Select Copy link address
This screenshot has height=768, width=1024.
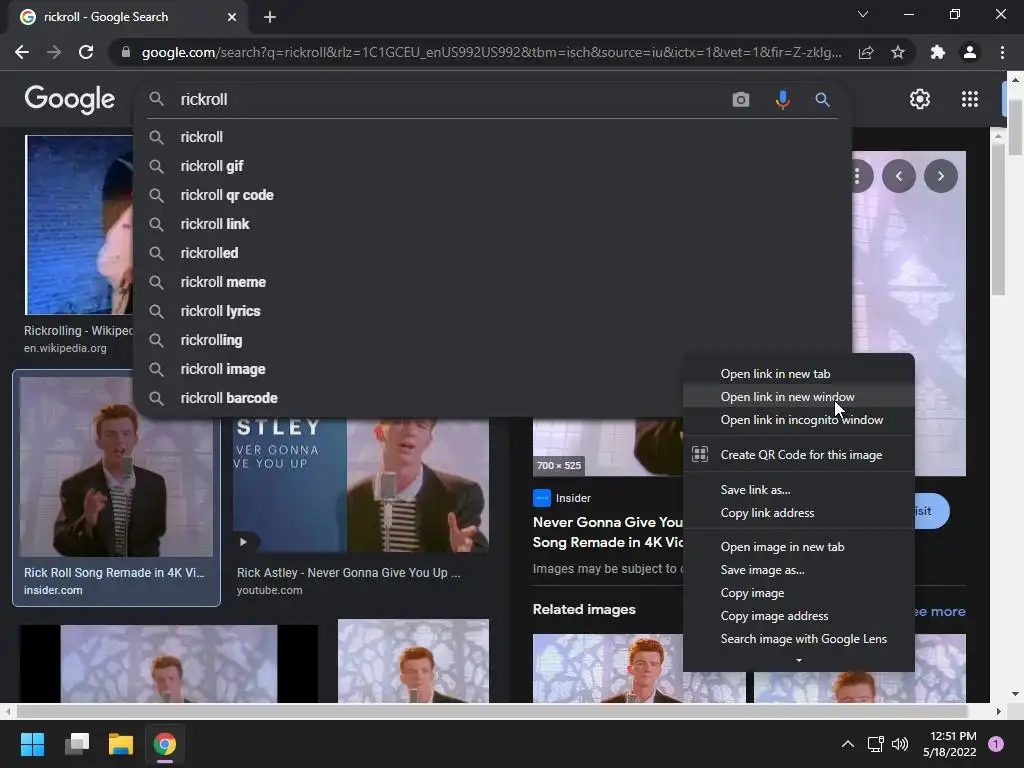(799, 513)
